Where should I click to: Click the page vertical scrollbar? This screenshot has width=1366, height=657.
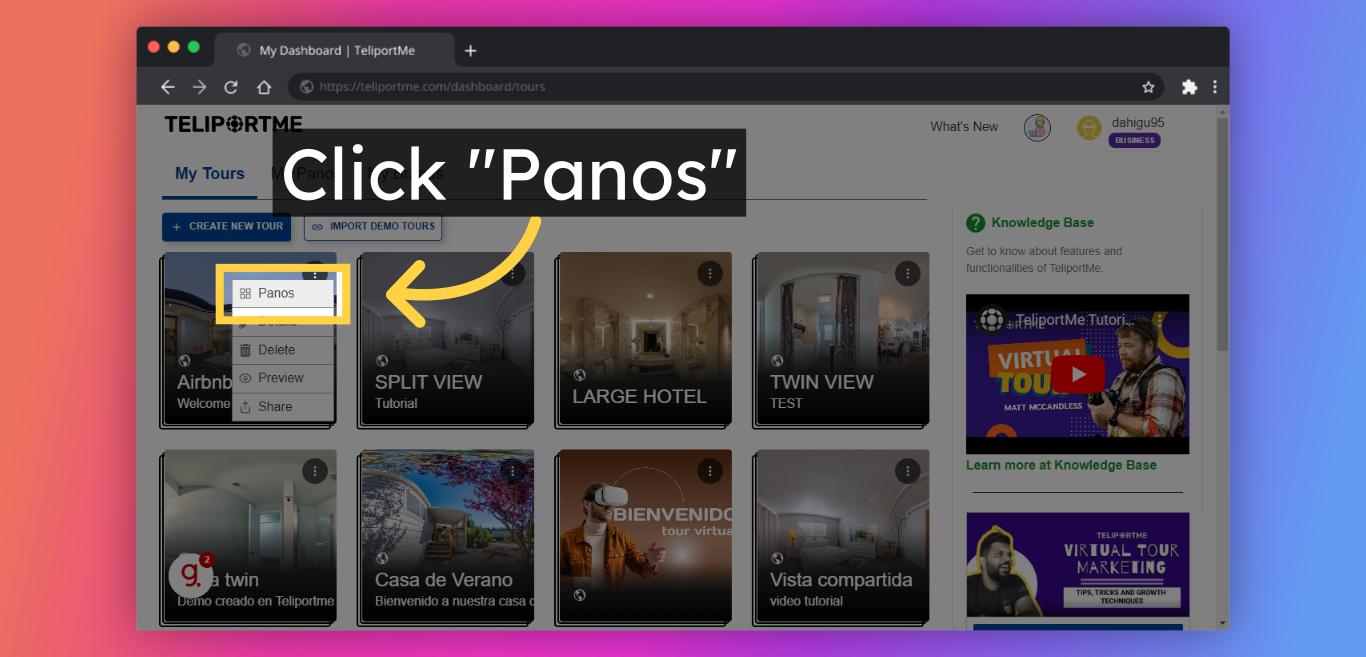(1222, 235)
